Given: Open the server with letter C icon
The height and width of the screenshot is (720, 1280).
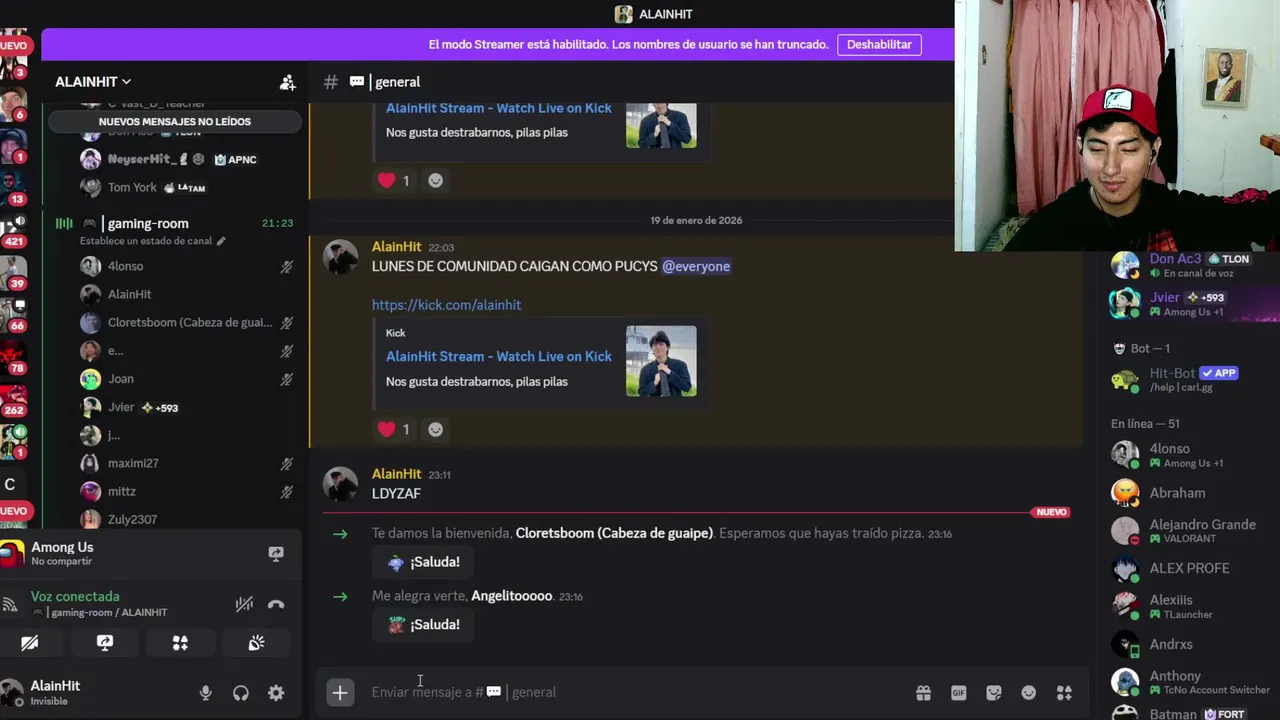Looking at the screenshot, I should tap(10, 485).
